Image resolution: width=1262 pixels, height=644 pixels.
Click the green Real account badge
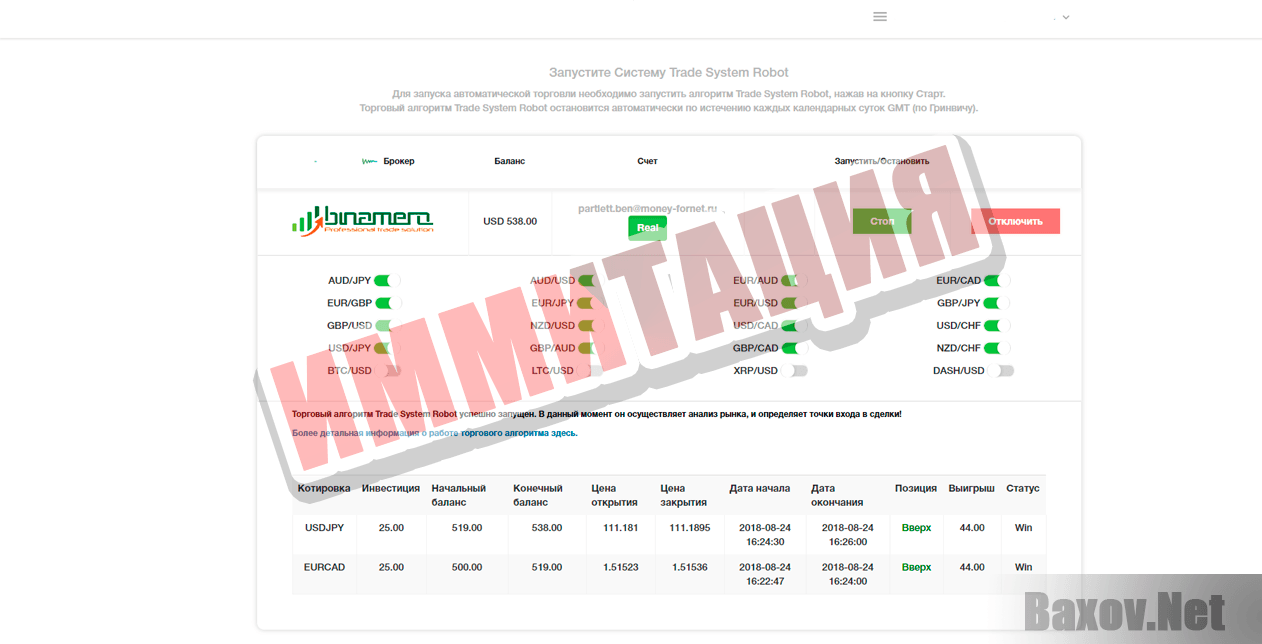[x=647, y=228]
